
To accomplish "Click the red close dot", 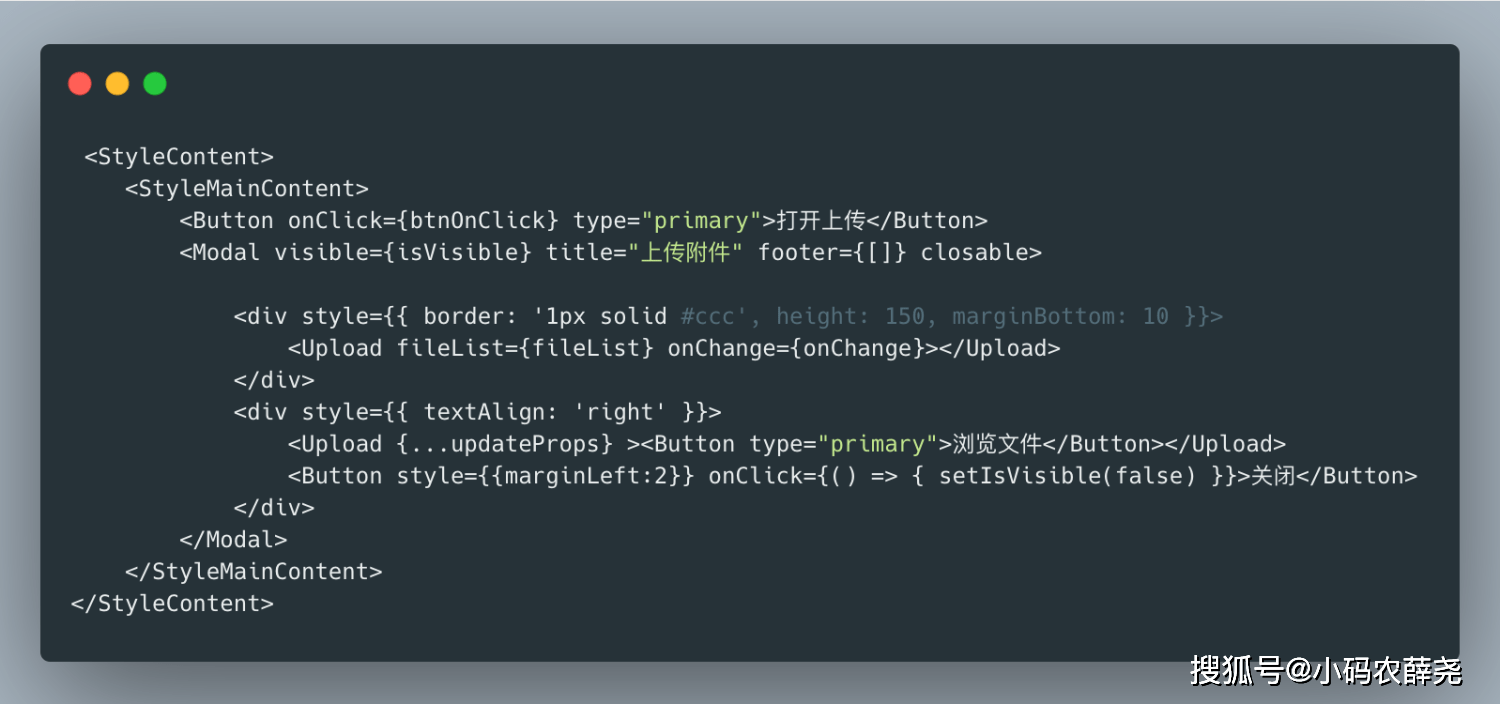I will [80, 84].
